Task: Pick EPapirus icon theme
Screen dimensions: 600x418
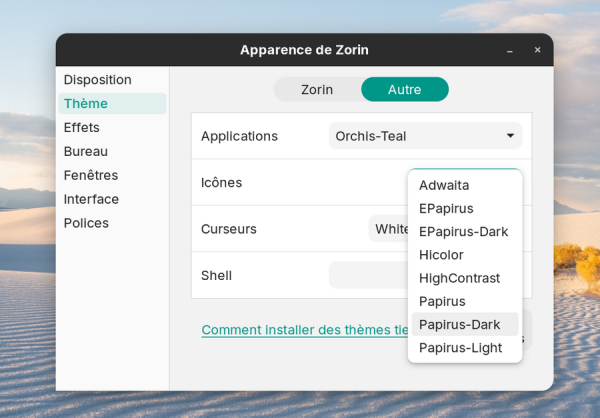Action: pos(446,208)
